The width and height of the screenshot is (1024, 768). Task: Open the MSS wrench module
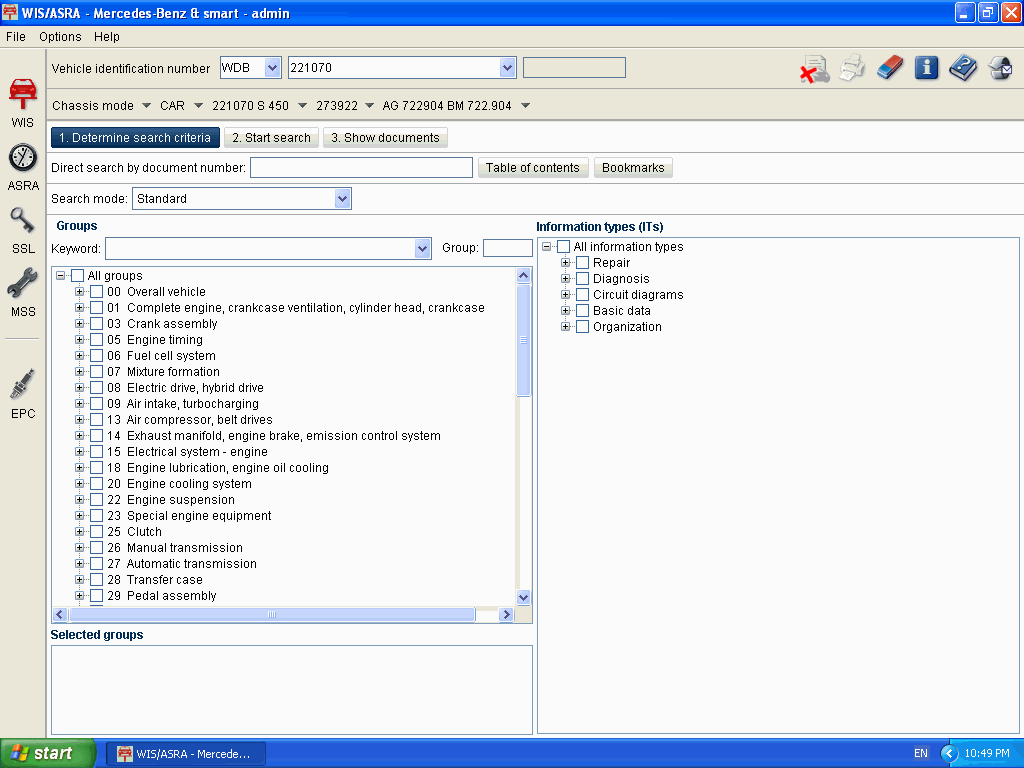point(23,292)
